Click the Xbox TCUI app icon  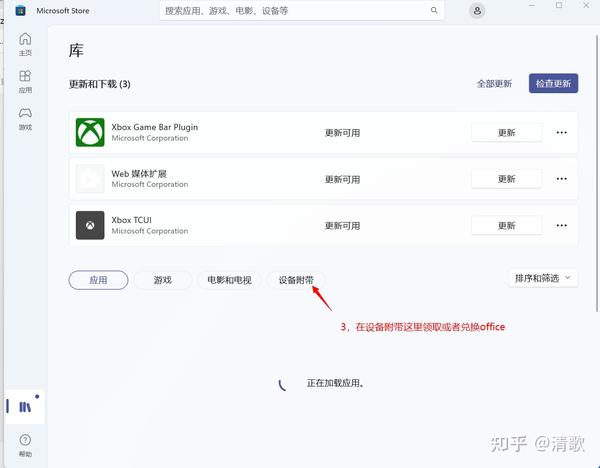(90, 225)
